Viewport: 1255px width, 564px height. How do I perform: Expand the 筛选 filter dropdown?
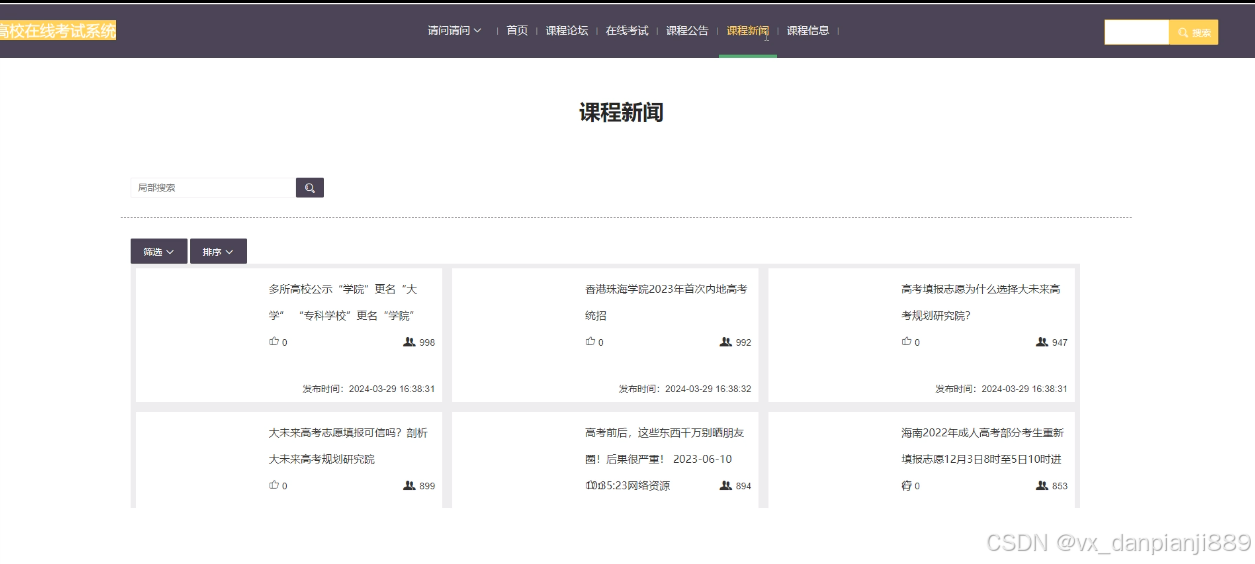tap(159, 252)
